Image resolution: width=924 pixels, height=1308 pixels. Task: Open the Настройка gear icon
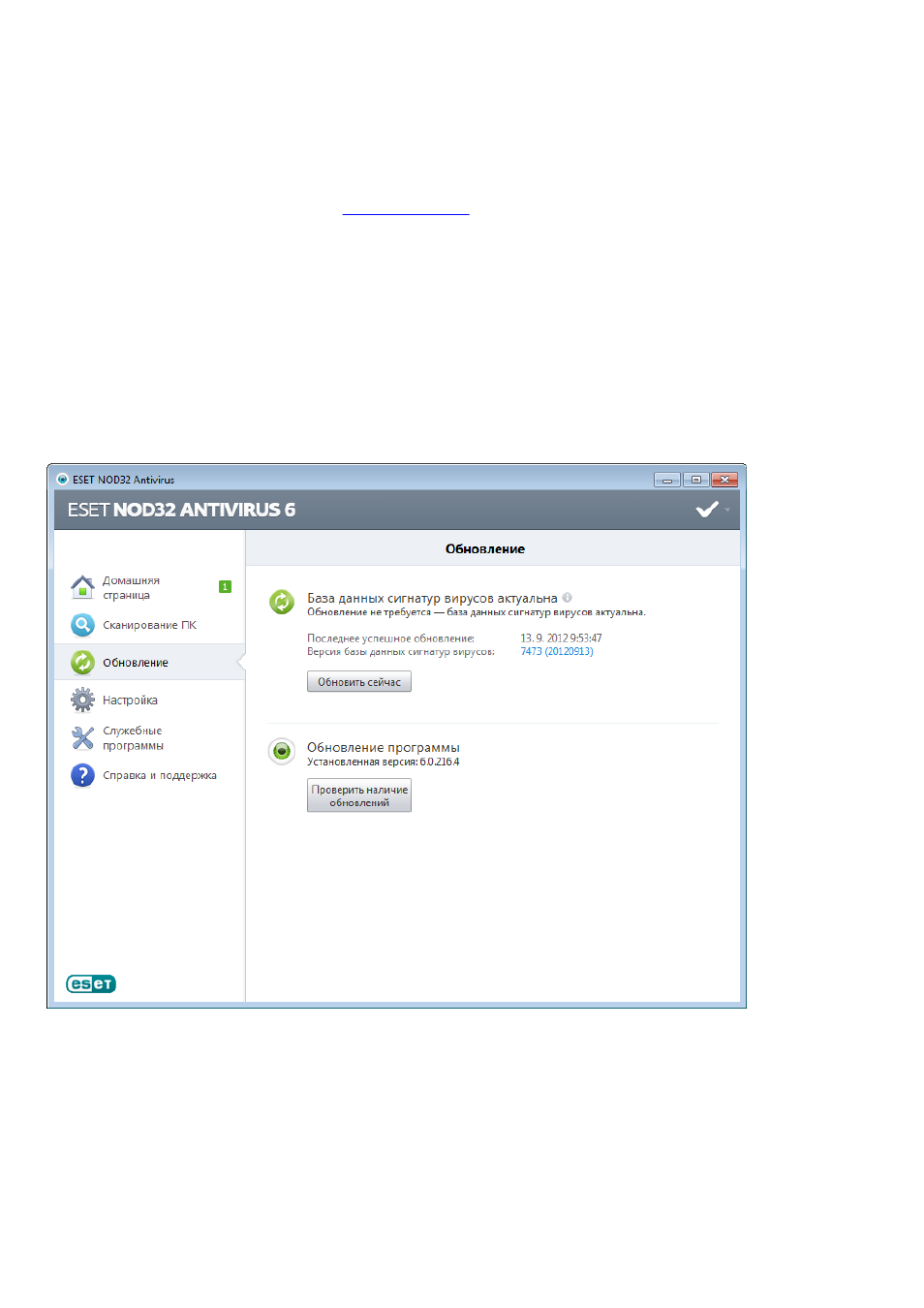pos(82,700)
